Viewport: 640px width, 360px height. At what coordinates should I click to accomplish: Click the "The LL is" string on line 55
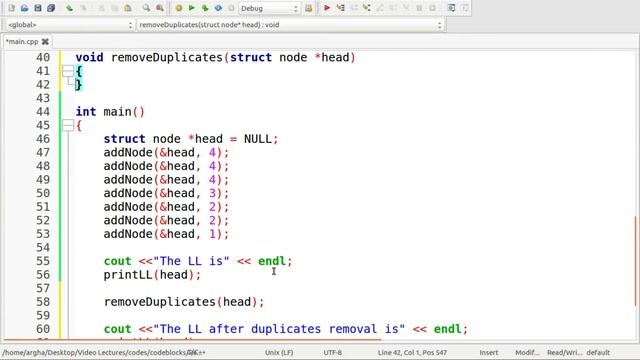click(191, 261)
